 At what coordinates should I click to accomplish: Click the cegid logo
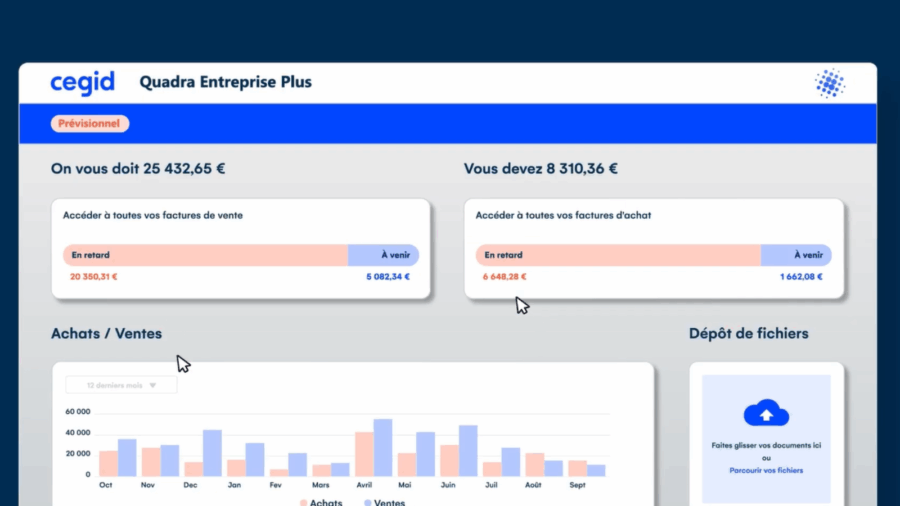[x=83, y=83]
